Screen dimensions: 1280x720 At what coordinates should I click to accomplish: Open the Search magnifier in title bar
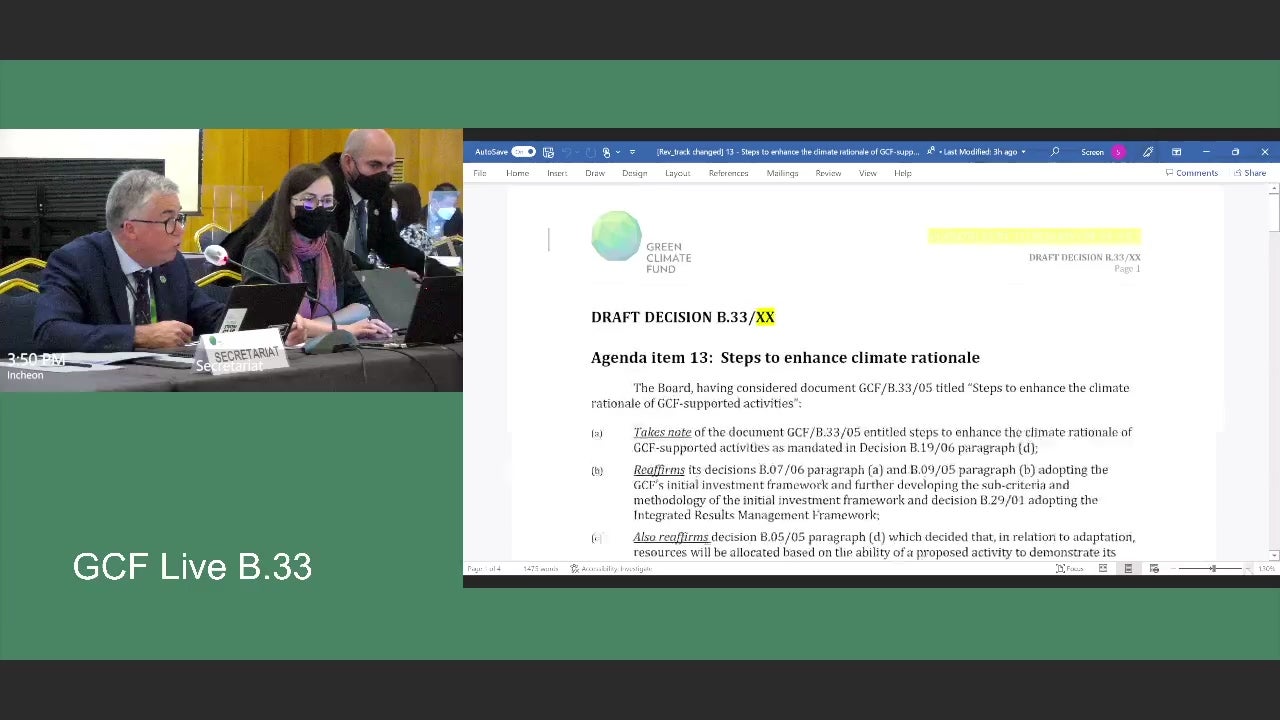pos(1055,152)
